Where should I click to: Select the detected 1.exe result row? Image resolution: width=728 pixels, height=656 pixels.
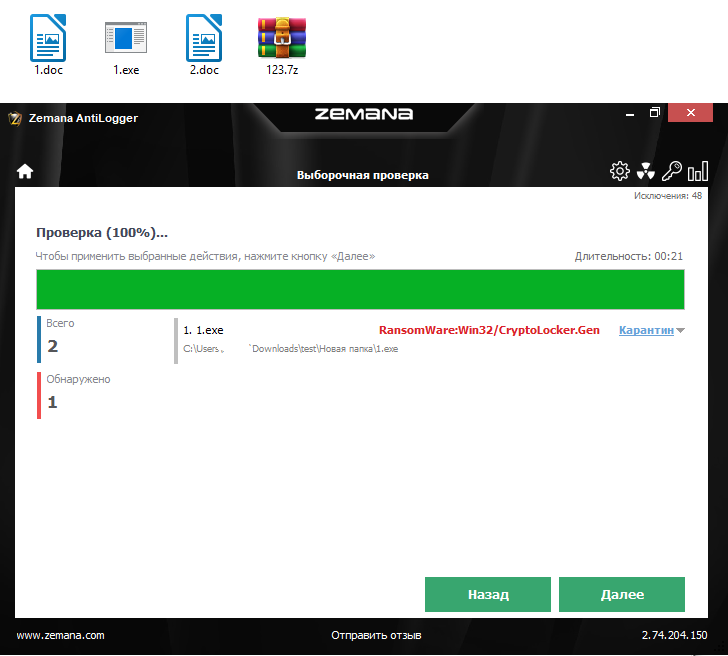429,340
